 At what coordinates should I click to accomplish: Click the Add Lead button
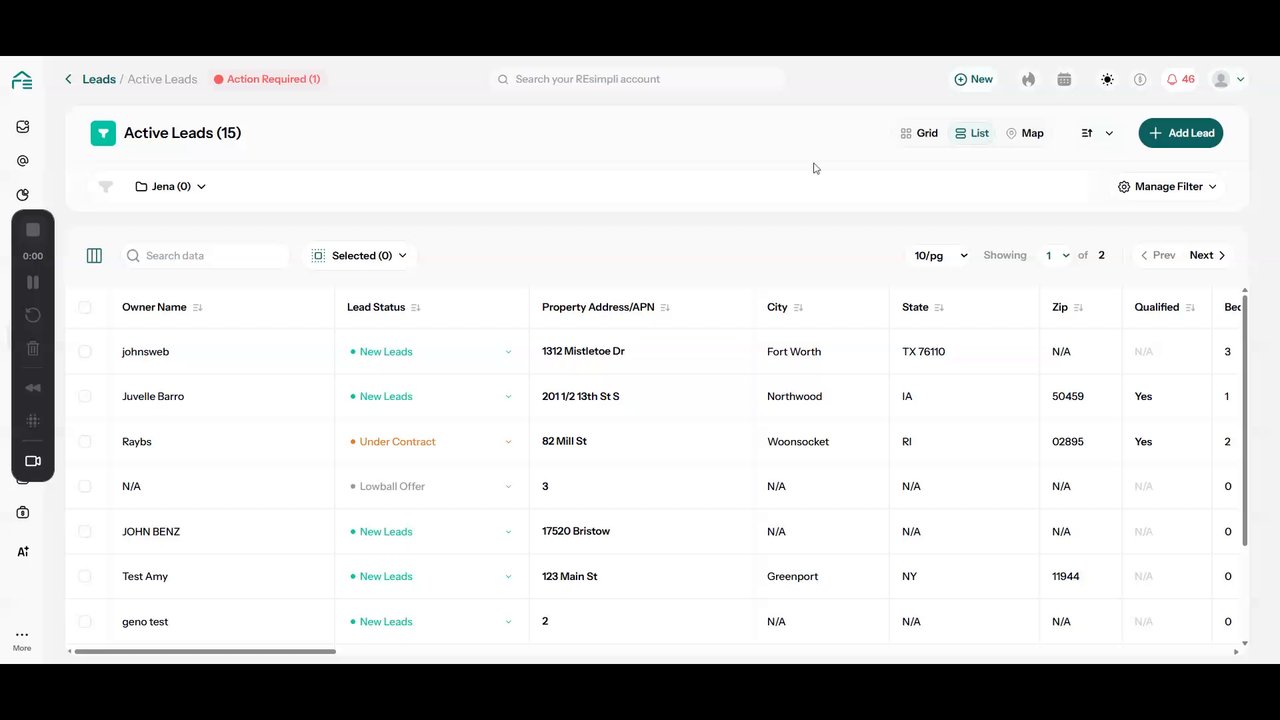[1180, 133]
